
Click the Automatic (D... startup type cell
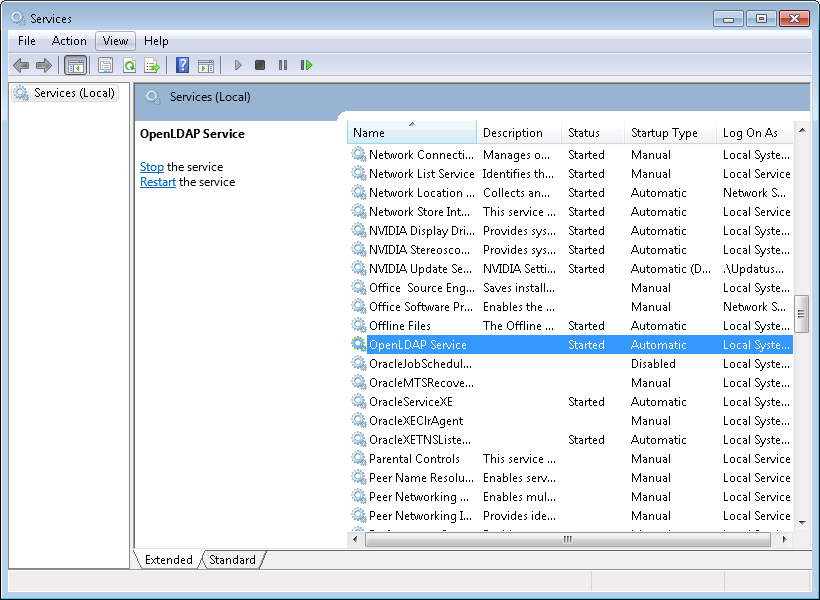[x=671, y=268]
